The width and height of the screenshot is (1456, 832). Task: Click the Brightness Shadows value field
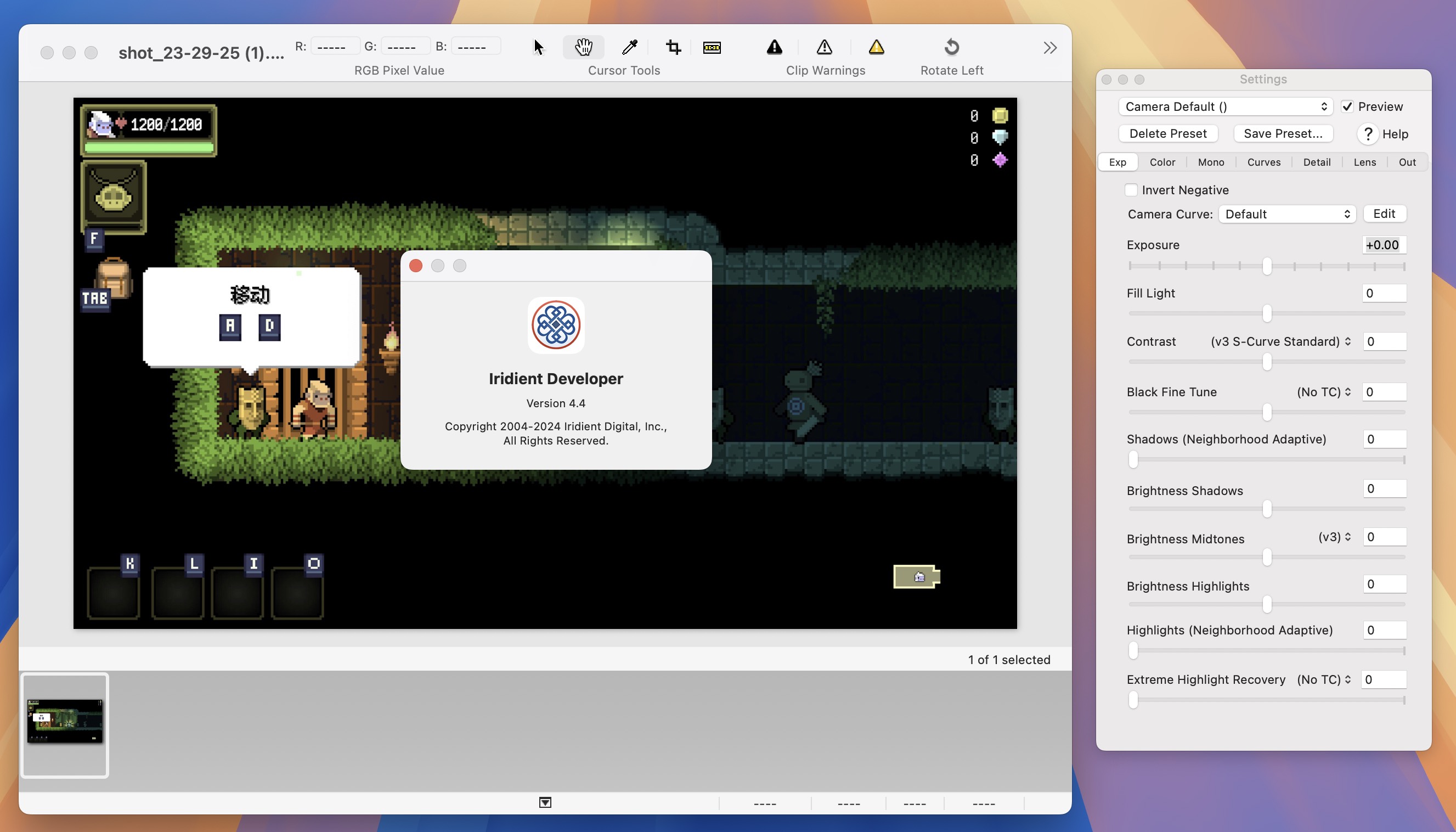click(1384, 488)
